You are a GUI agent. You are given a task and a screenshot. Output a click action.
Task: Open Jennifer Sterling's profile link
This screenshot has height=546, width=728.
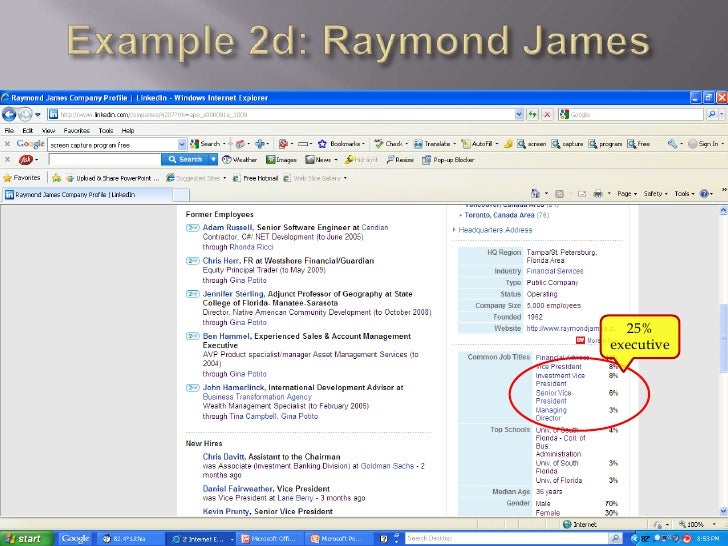point(233,294)
